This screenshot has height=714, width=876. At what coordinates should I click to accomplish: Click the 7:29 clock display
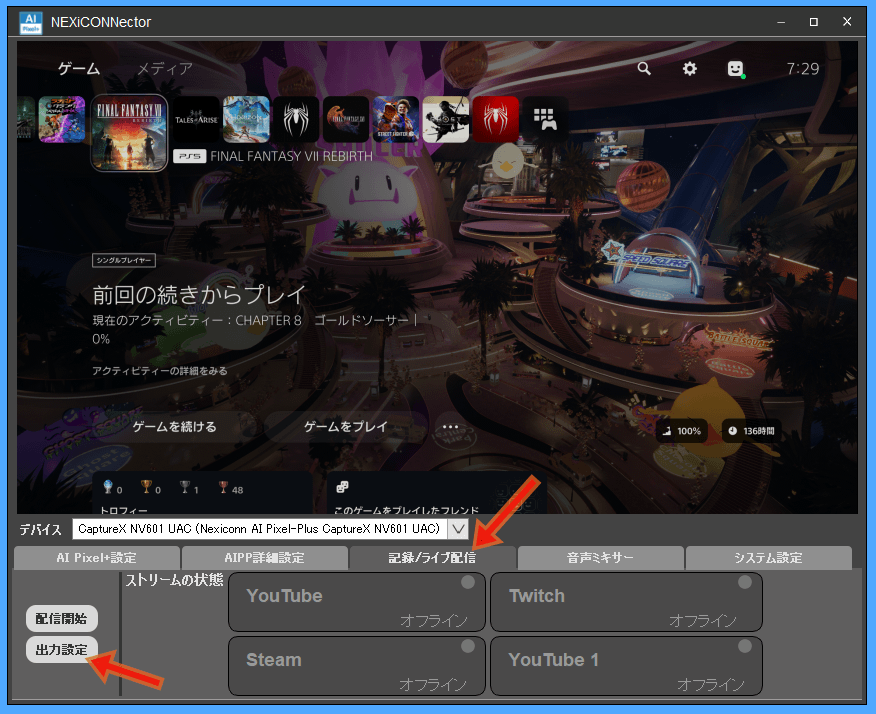pyautogui.click(x=803, y=69)
